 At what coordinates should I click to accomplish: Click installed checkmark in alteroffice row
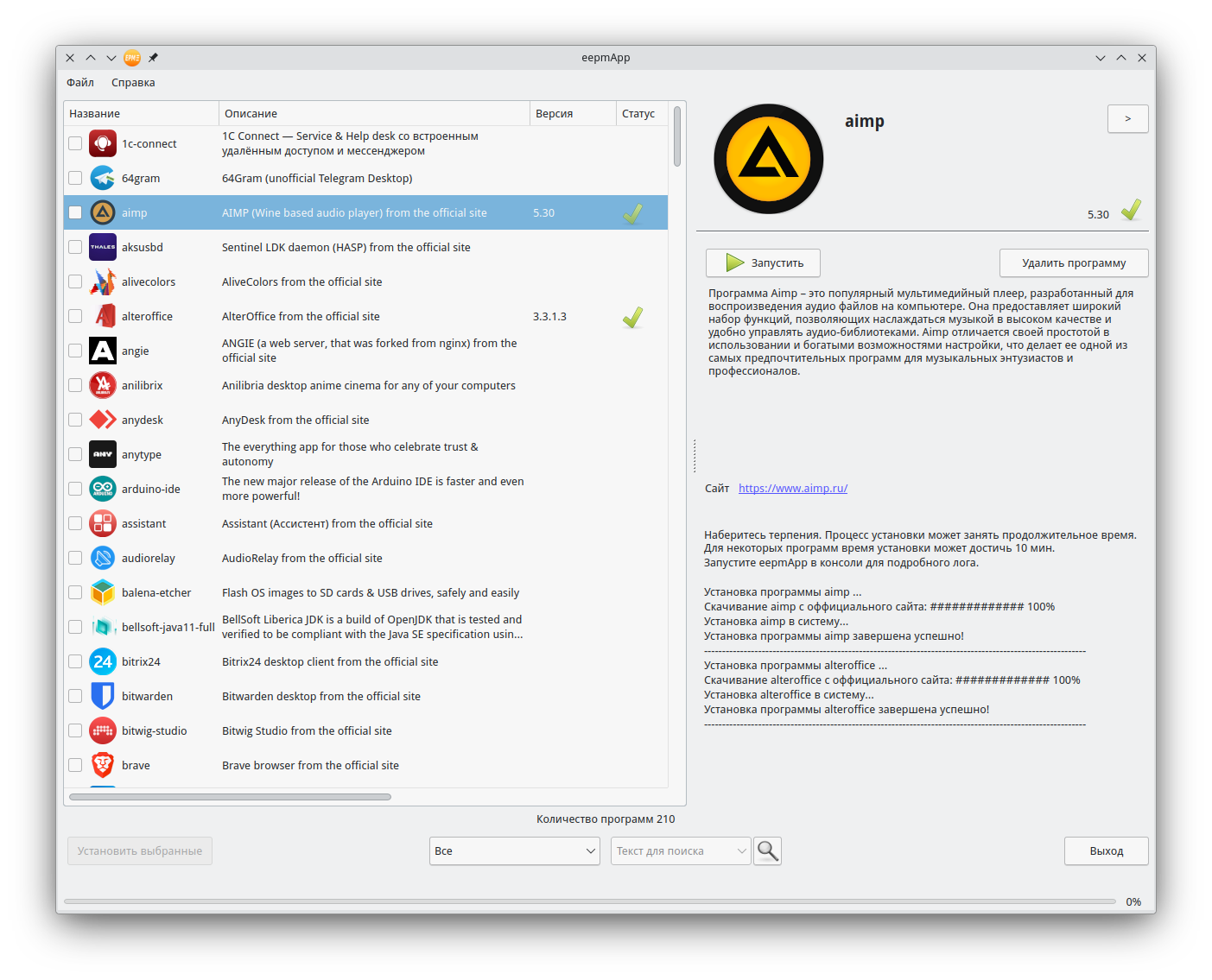click(x=632, y=318)
